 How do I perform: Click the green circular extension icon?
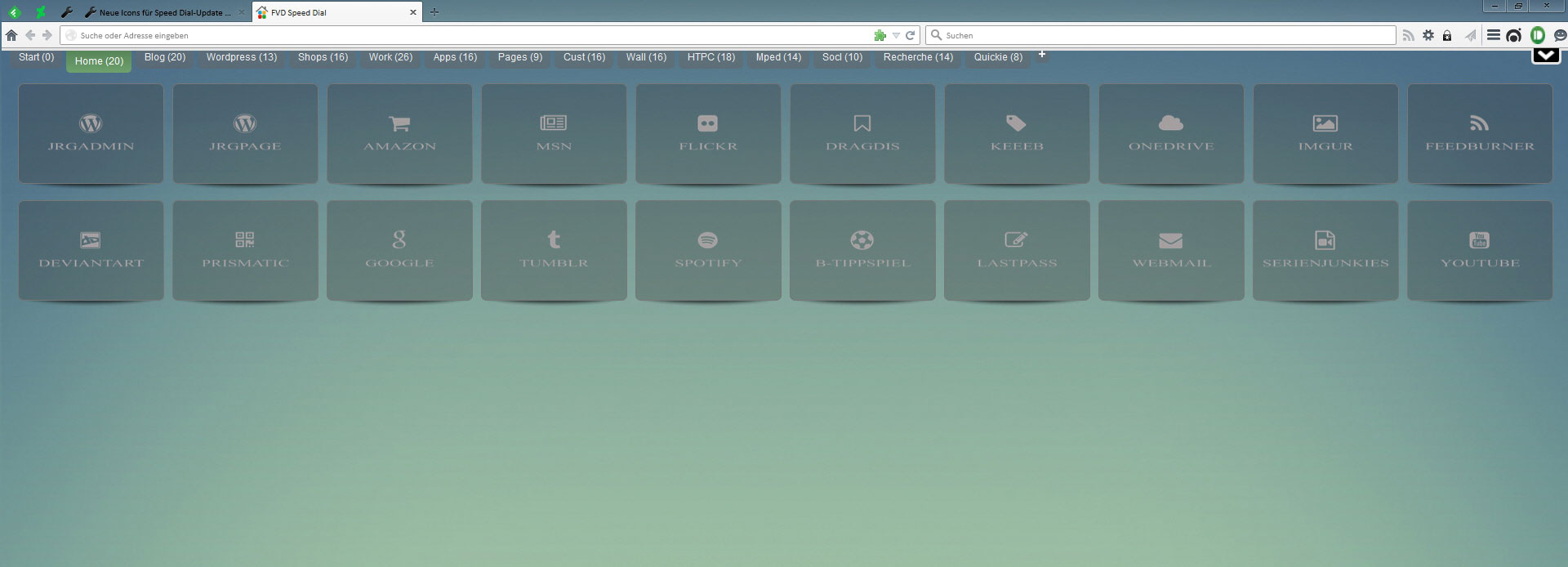pos(1538,35)
